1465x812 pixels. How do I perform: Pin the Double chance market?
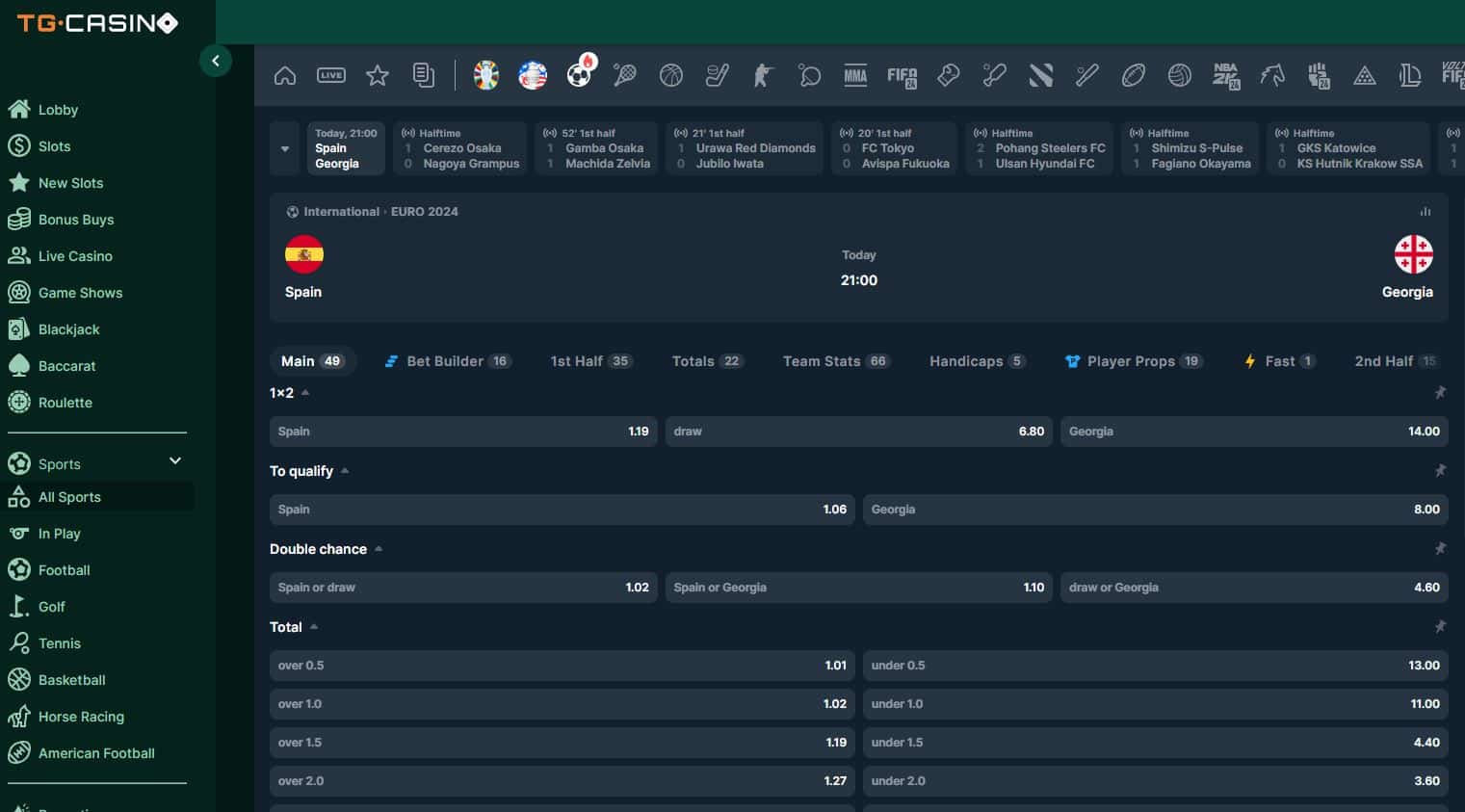pyautogui.click(x=1440, y=549)
